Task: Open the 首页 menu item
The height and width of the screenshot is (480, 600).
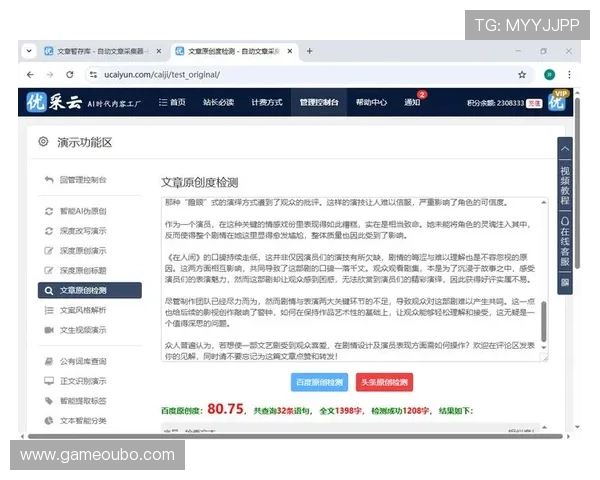Action: point(172,102)
